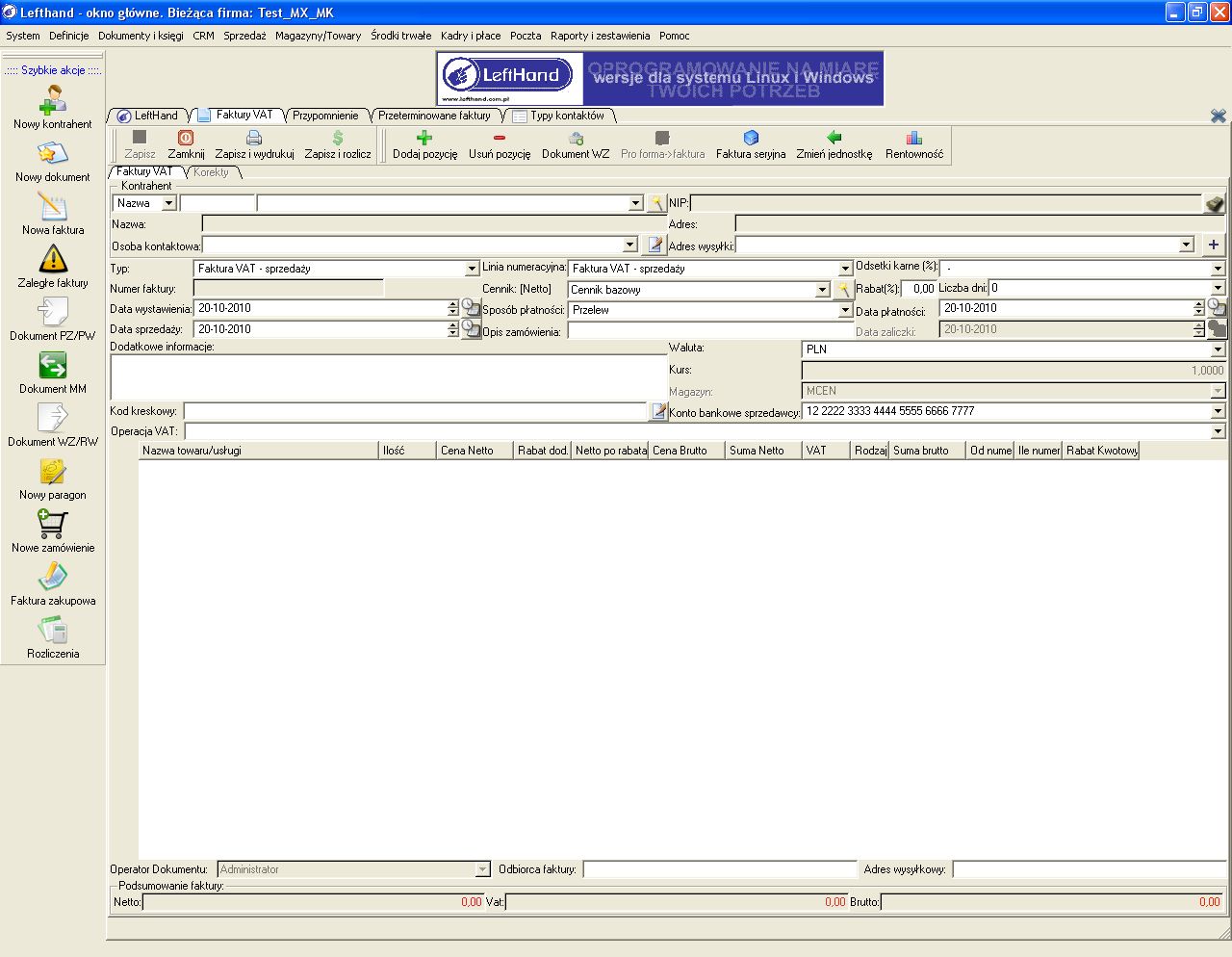Open Odsetki karne dropdown
Screen dimensions: 1232x957
coord(1218,269)
